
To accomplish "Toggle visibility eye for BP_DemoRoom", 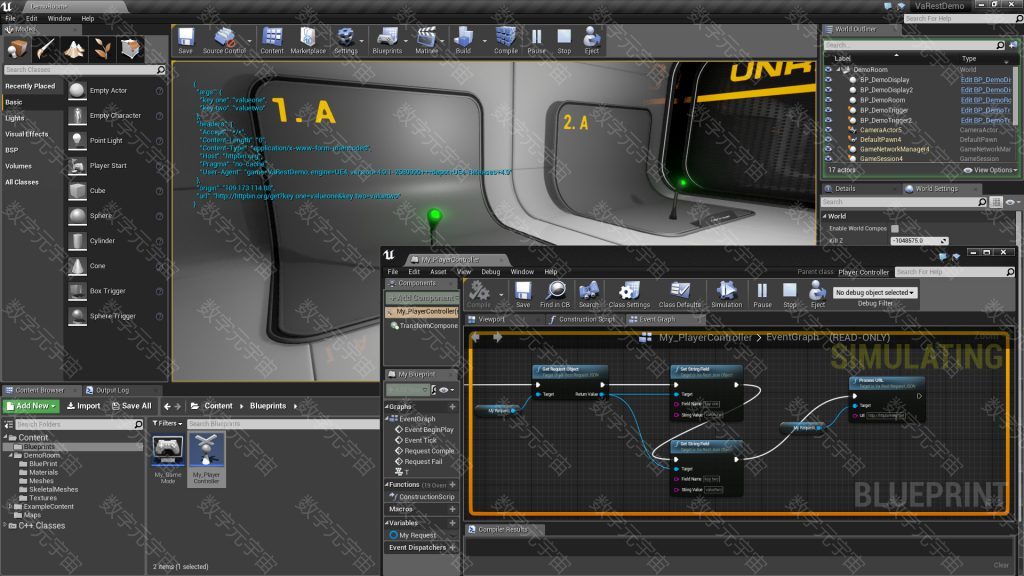I will coord(828,100).
